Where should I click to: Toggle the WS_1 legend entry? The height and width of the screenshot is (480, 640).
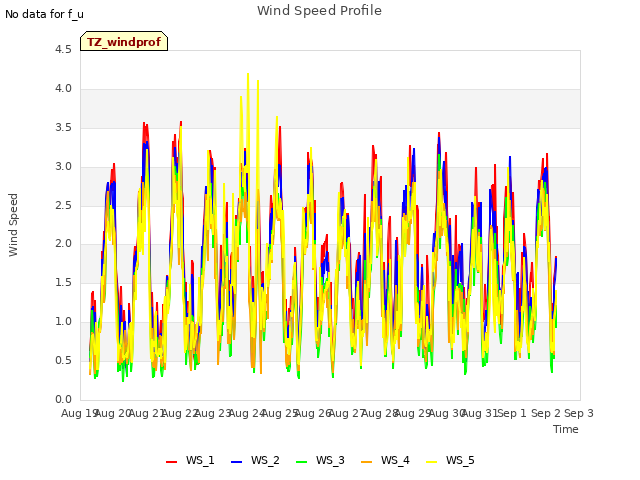click(190, 460)
